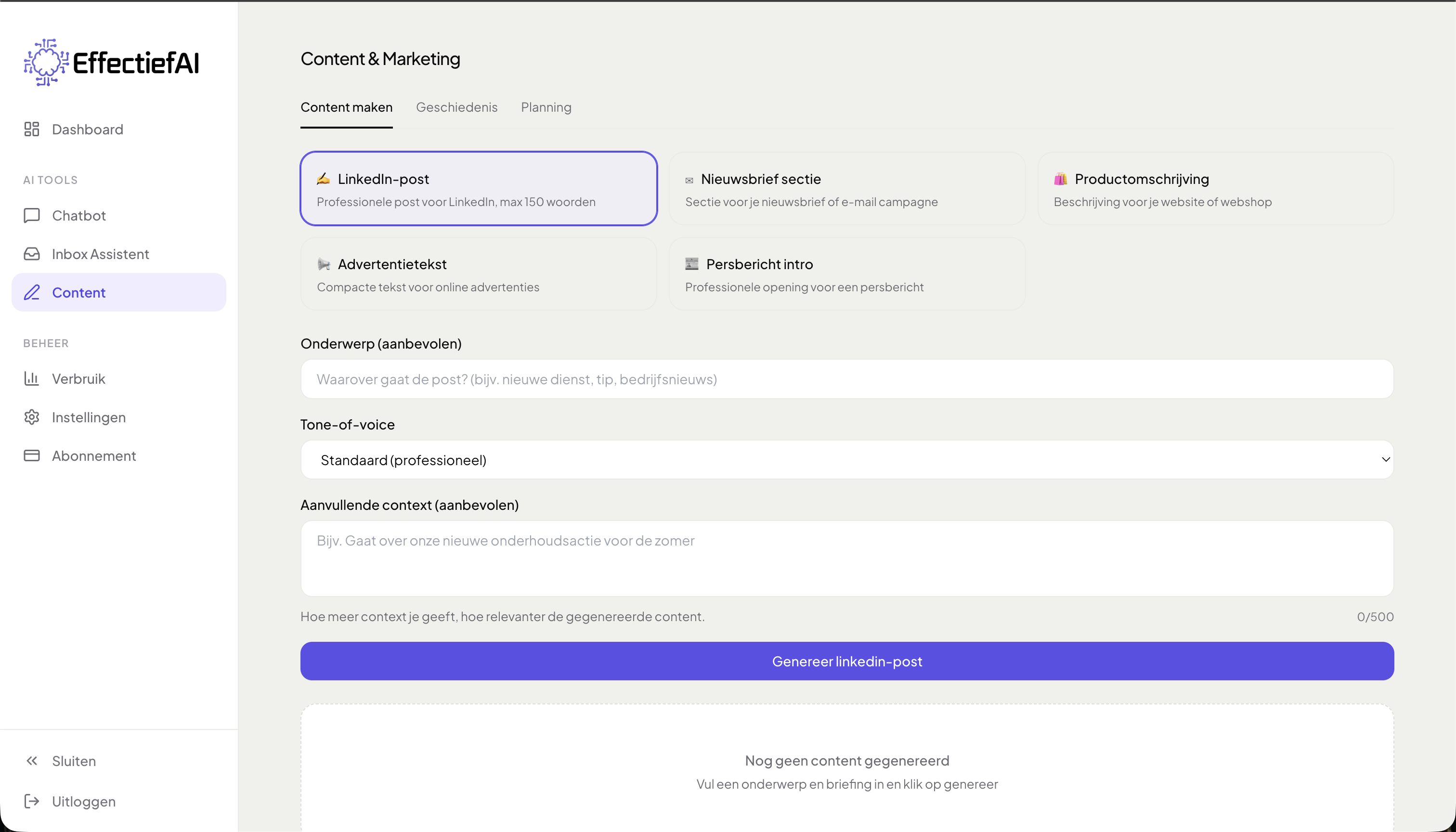This screenshot has width=1456, height=832.
Task: Switch to the Planning tab
Action: pyautogui.click(x=546, y=107)
